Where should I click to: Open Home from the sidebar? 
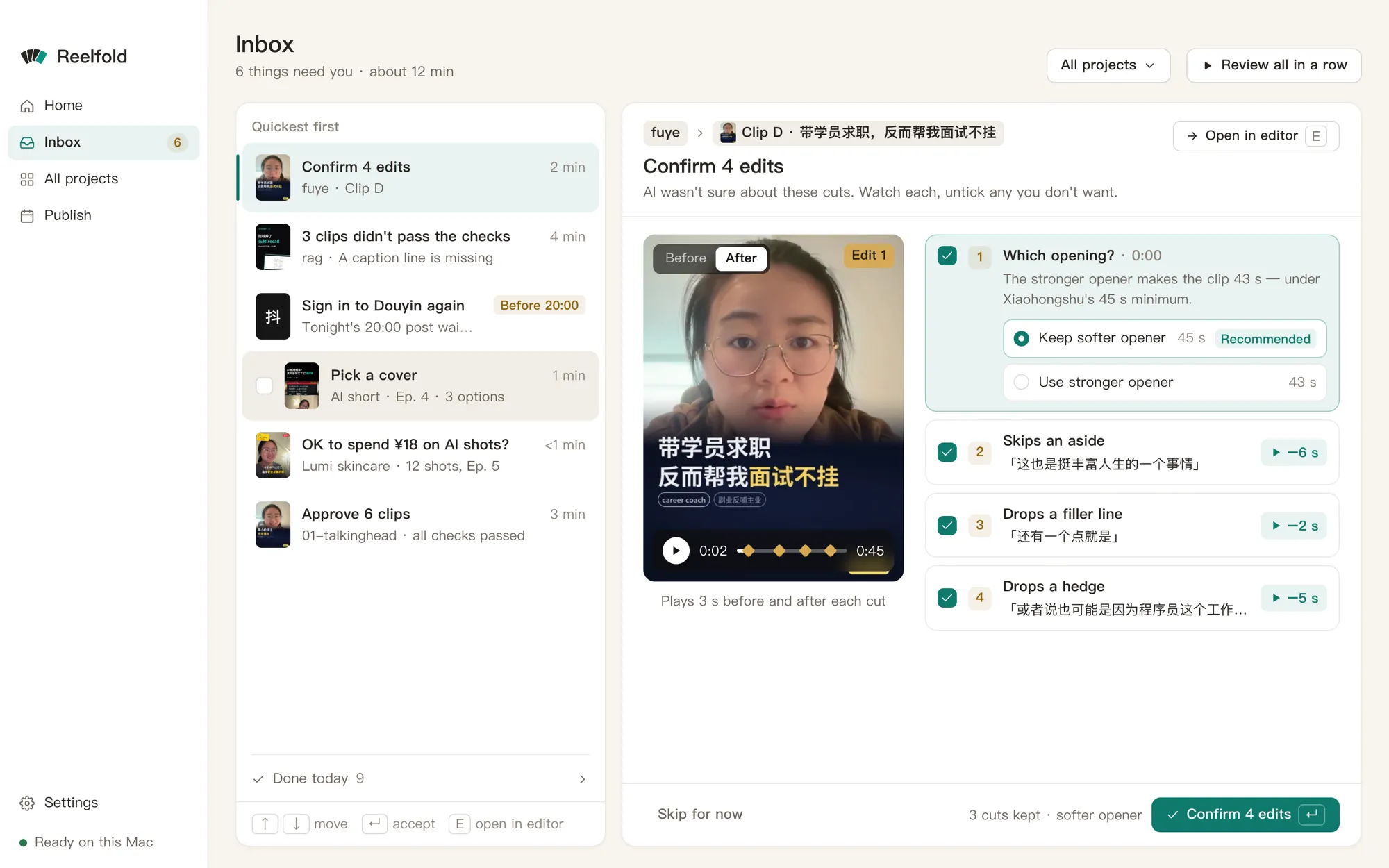[x=103, y=106]
